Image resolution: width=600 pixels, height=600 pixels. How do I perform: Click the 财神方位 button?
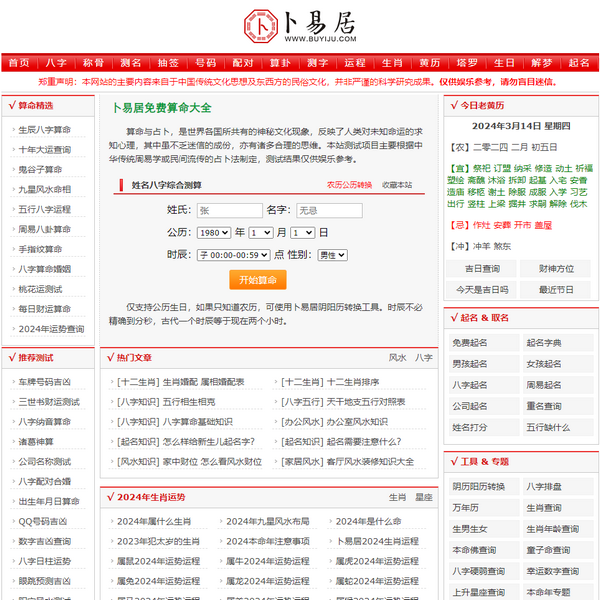tap(556, 268)
